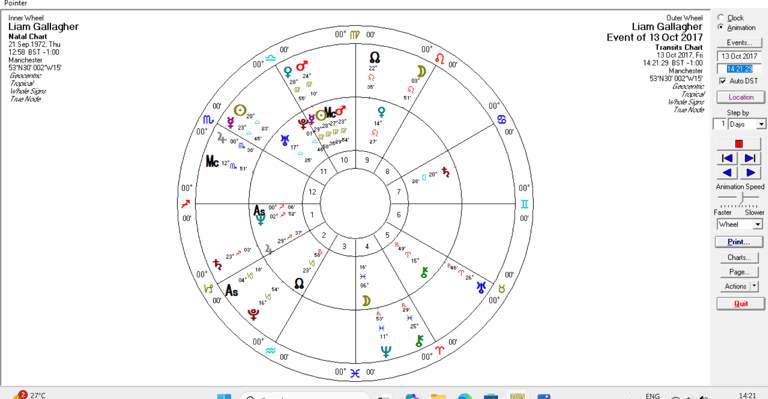Click the Leo sign glyph on the rim
768x399 pixels.
440,59
